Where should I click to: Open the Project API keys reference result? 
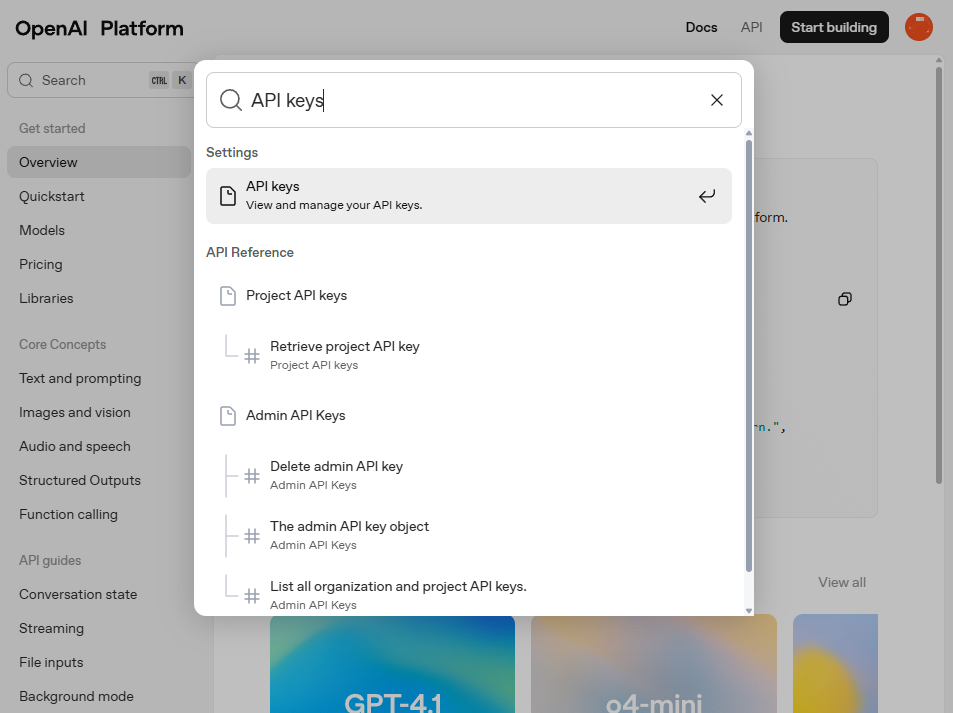tap(469, 296)
